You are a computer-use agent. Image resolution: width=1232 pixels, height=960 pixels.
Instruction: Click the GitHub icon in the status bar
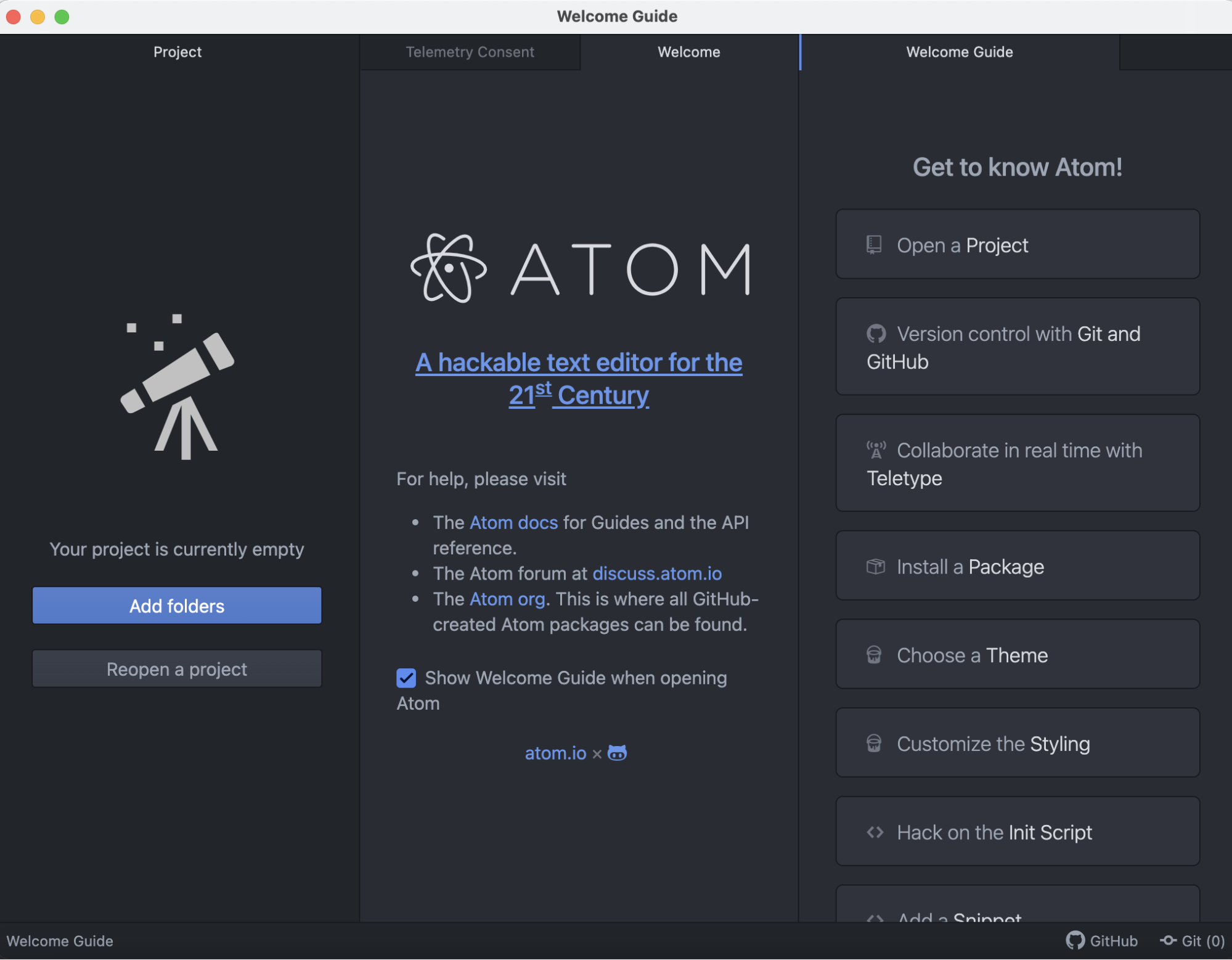coord(1075,940)
